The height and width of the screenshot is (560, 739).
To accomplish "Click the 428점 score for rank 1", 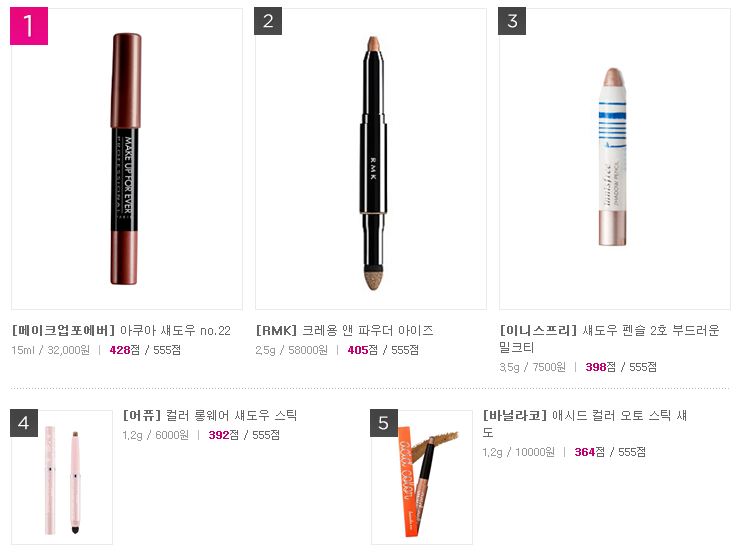I will point(124,350).
